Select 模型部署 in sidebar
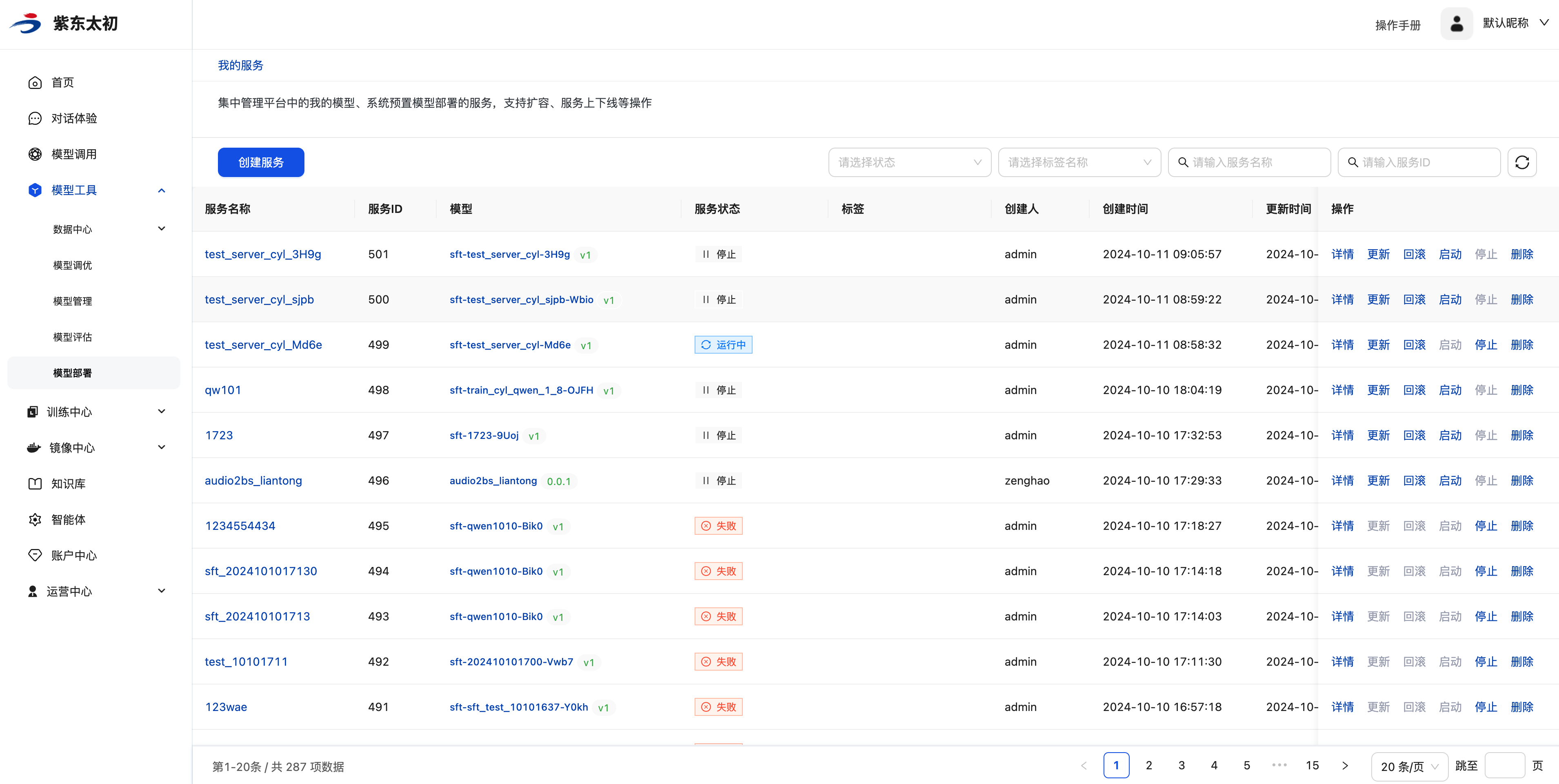The height and width of the screenshot is (784, 1559). pyautogui.click(x=94, y=373)
